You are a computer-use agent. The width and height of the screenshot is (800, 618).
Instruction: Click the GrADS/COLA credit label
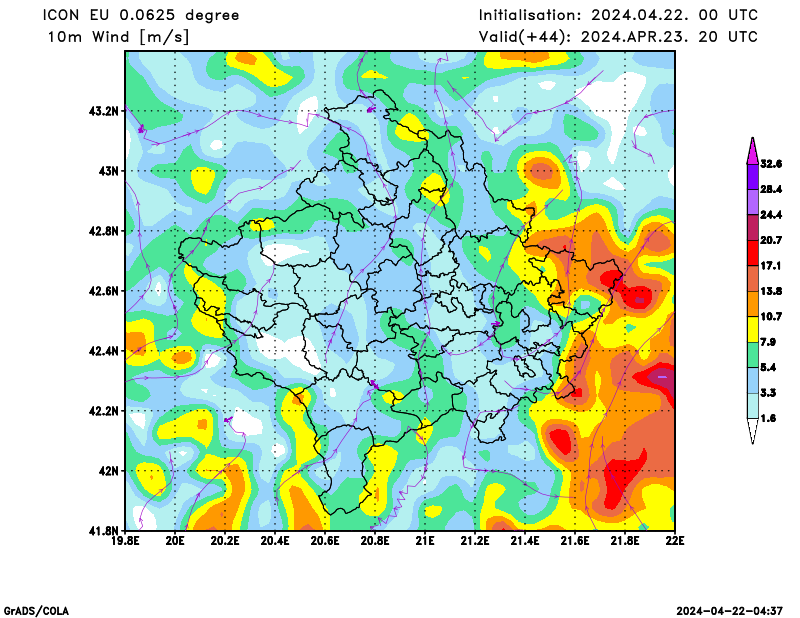tap(36, 611)
